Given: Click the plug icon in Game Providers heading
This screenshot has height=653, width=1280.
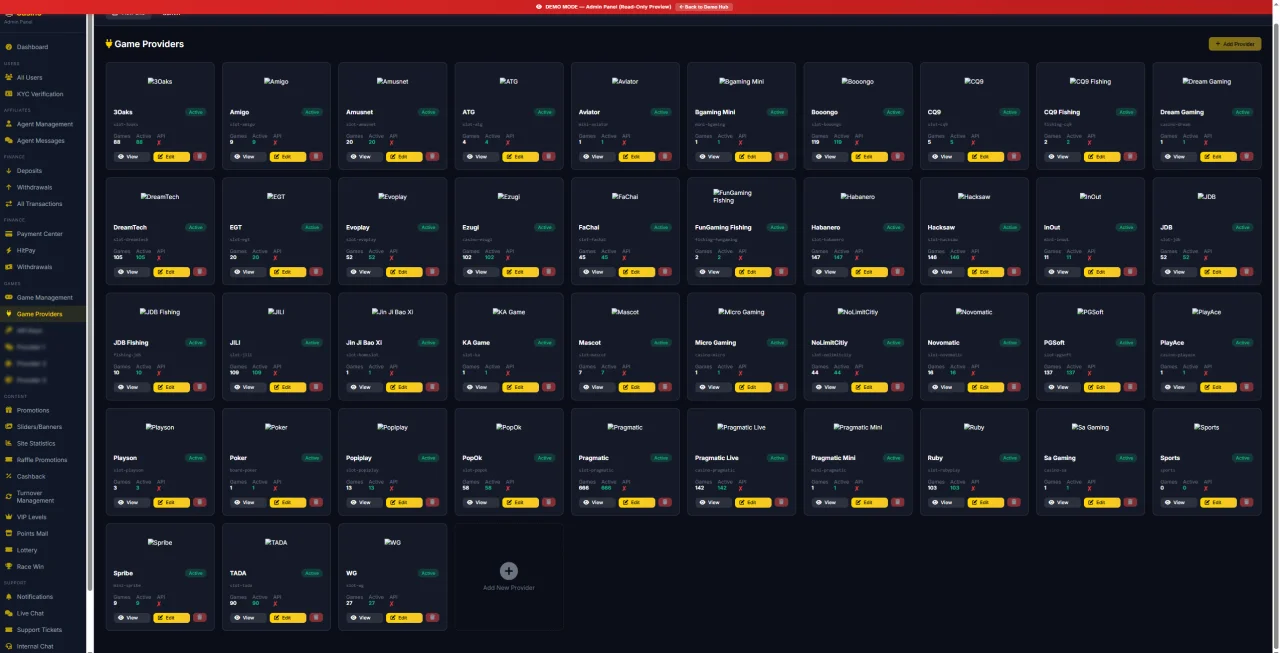Looking at the screenshot, I should pyautogui.click(x=108, y=44).
